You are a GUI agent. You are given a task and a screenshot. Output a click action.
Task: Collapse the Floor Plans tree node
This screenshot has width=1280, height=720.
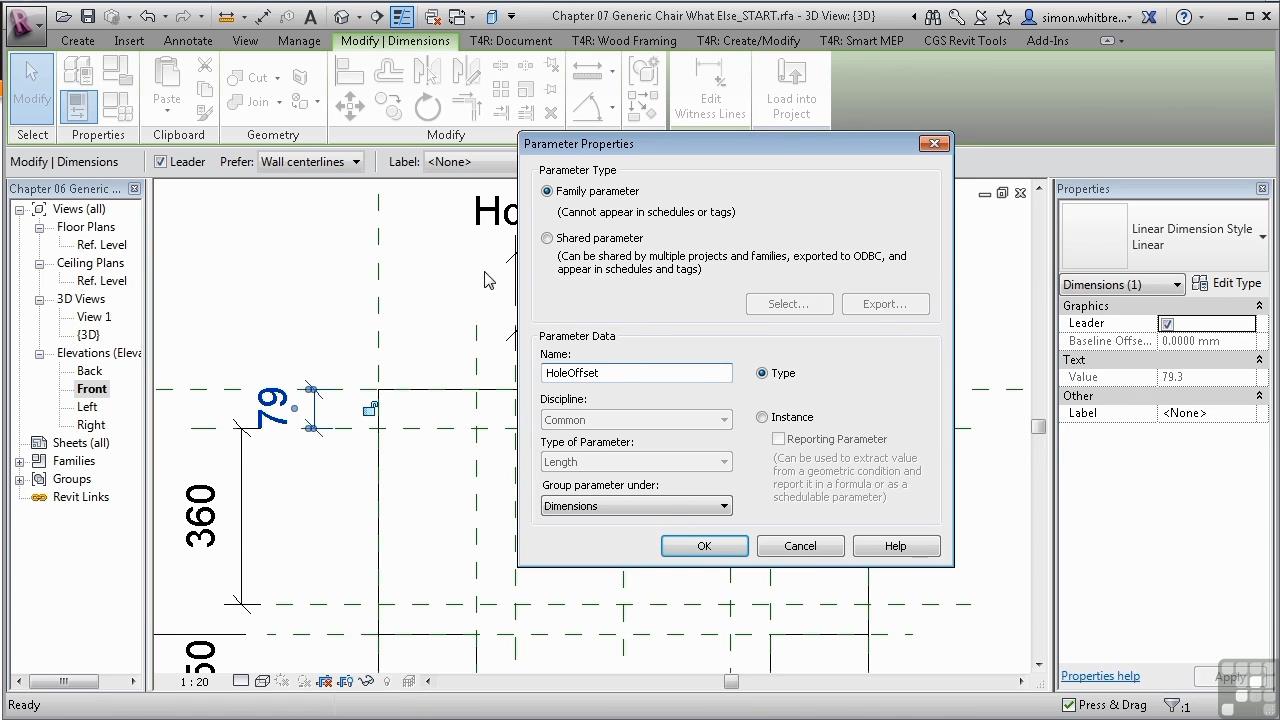[x=39, y=227]
